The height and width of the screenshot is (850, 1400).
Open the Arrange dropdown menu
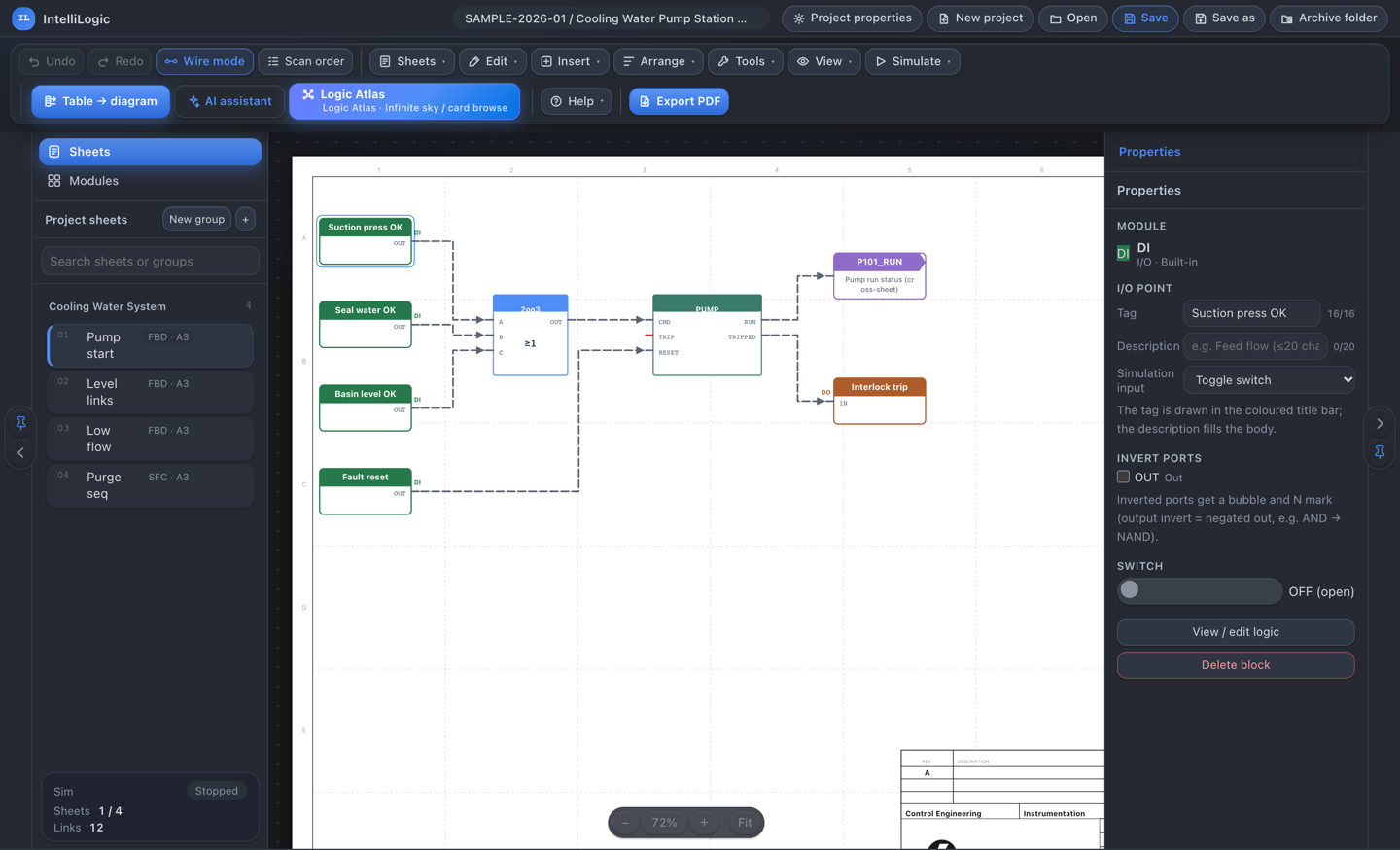pyautogui.click(x=658, y=61)
